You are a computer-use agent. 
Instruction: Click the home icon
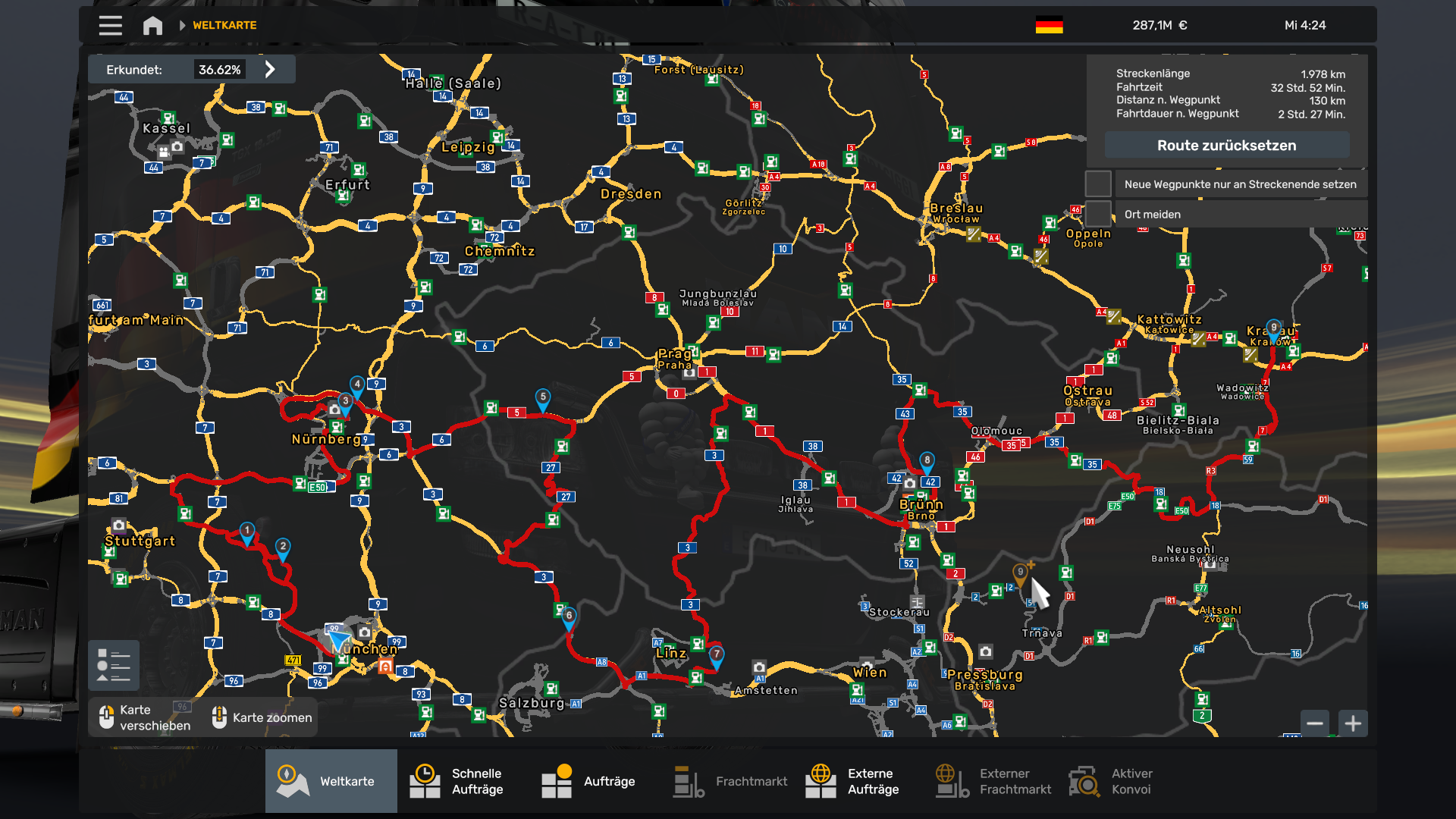[152, 25]
